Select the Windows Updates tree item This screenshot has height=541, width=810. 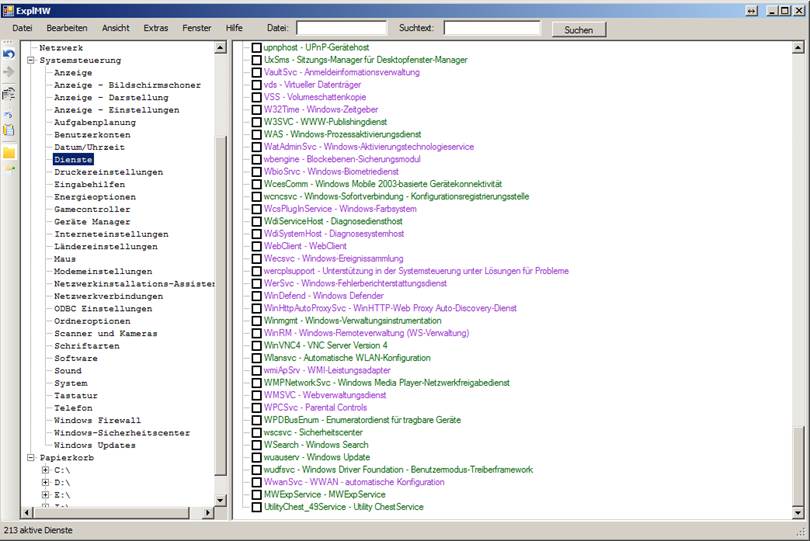tap(95, 445)
